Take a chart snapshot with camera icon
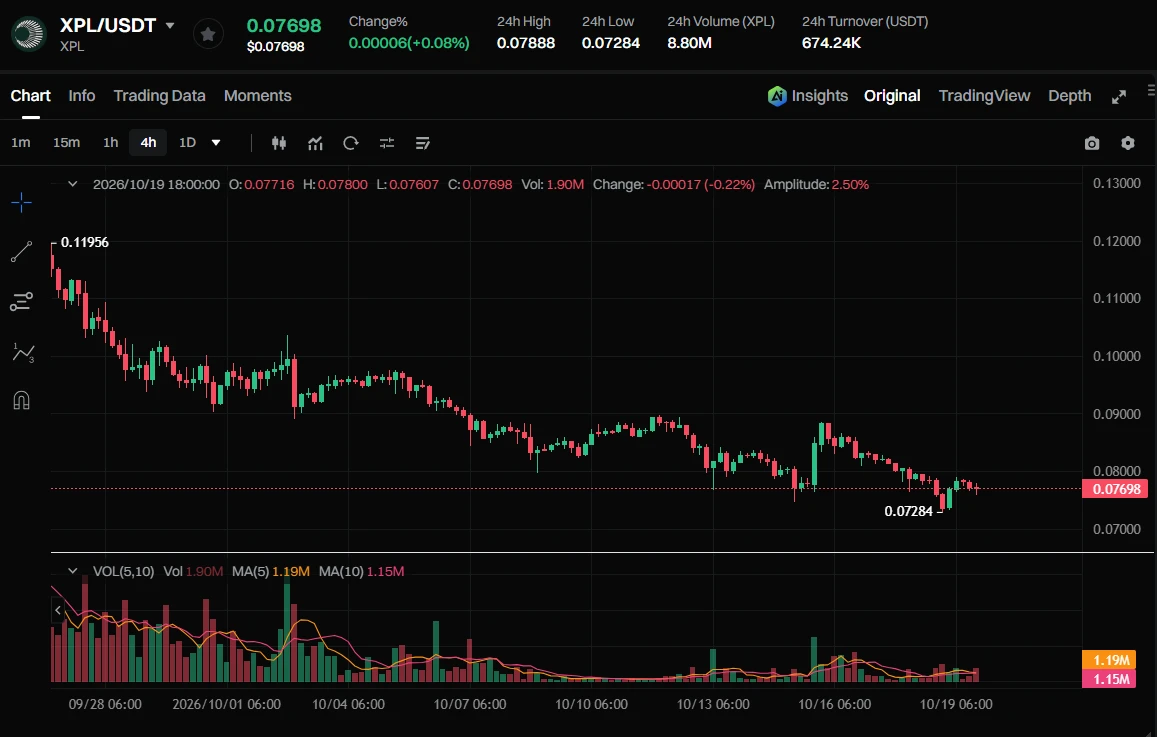 pyautogui.click(x=1092, y=143)
